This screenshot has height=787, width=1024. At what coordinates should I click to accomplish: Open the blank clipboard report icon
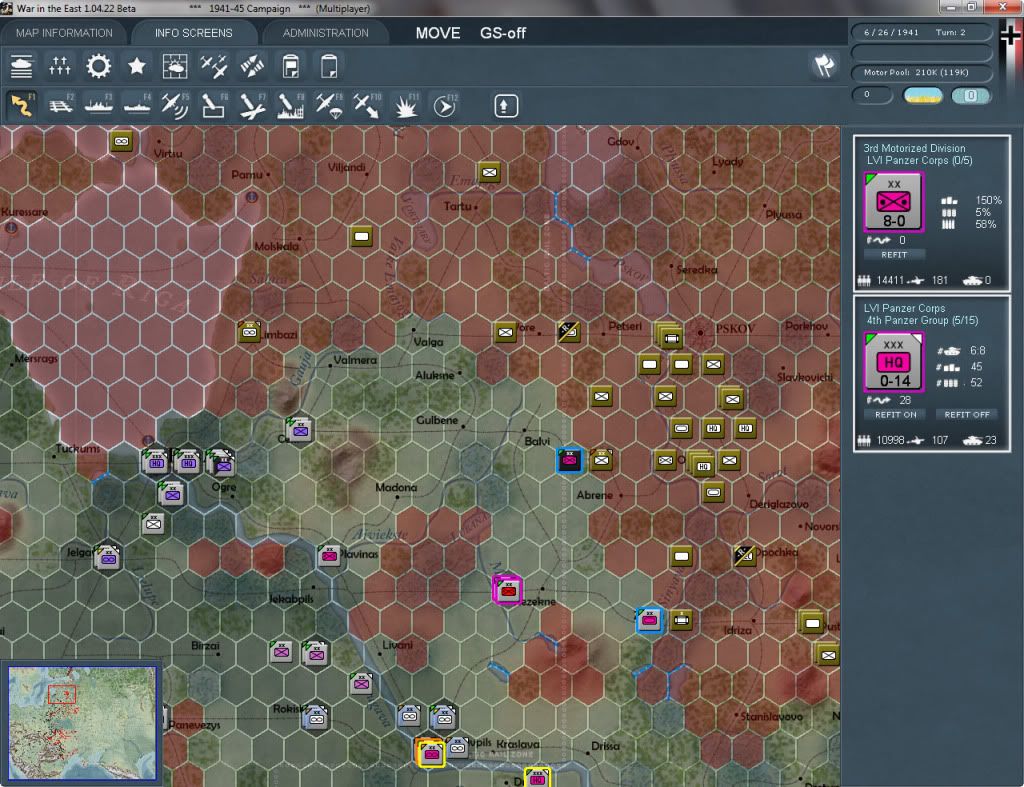[x=329, y=67]
